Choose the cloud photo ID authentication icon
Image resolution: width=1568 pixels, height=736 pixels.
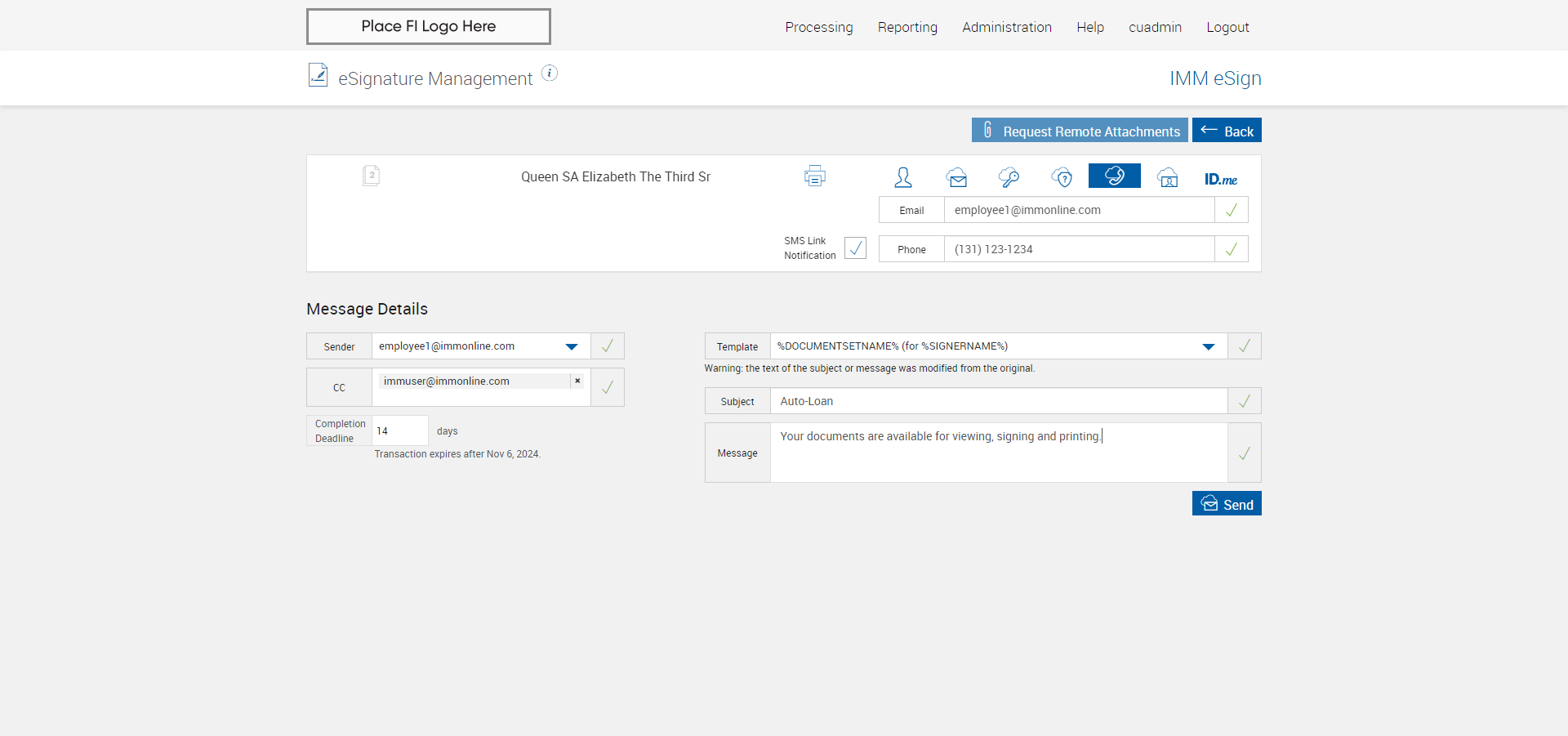[x=1168, y=177]
